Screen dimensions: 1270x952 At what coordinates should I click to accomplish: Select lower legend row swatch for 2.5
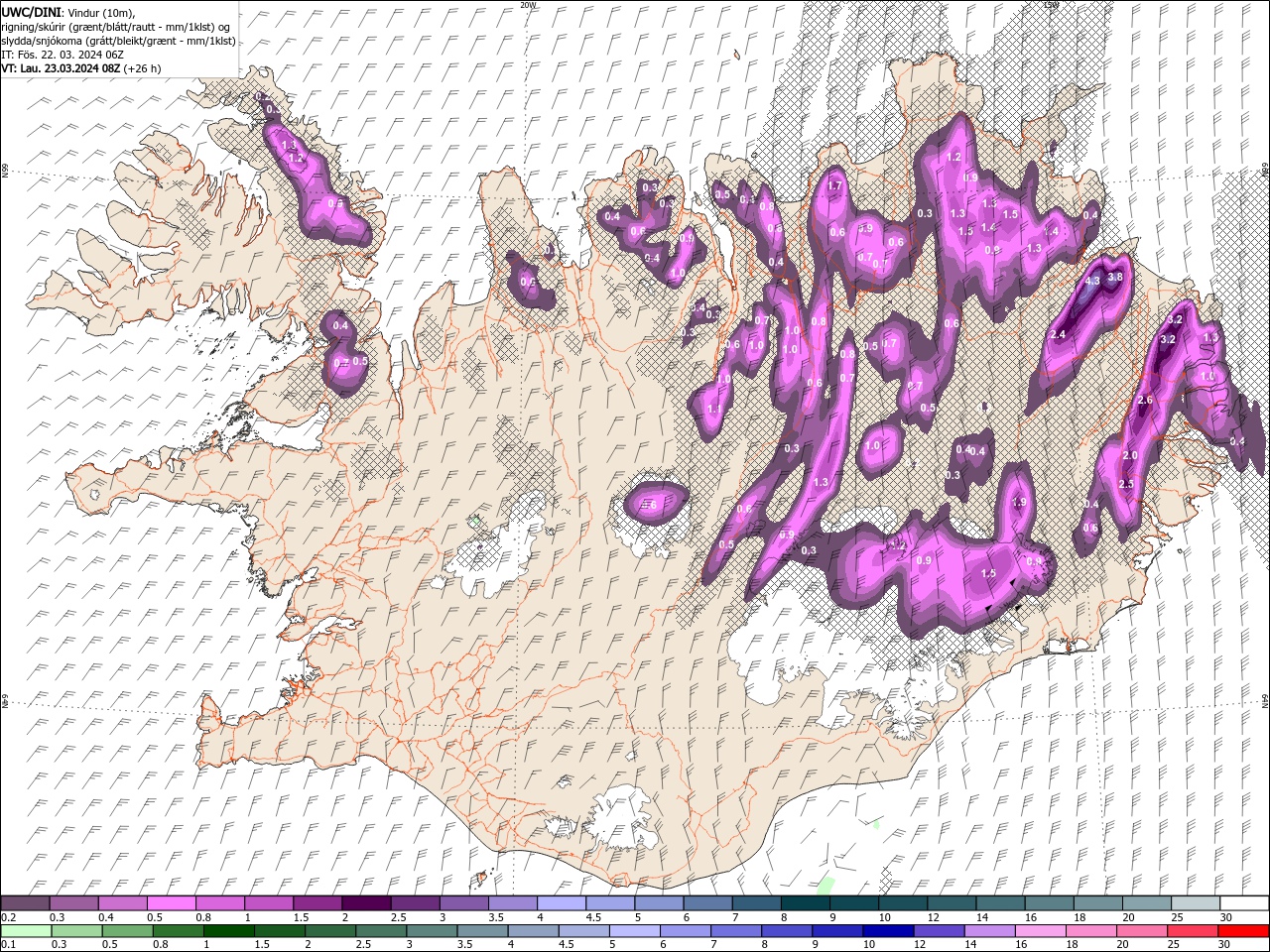(x=381, y=931)
